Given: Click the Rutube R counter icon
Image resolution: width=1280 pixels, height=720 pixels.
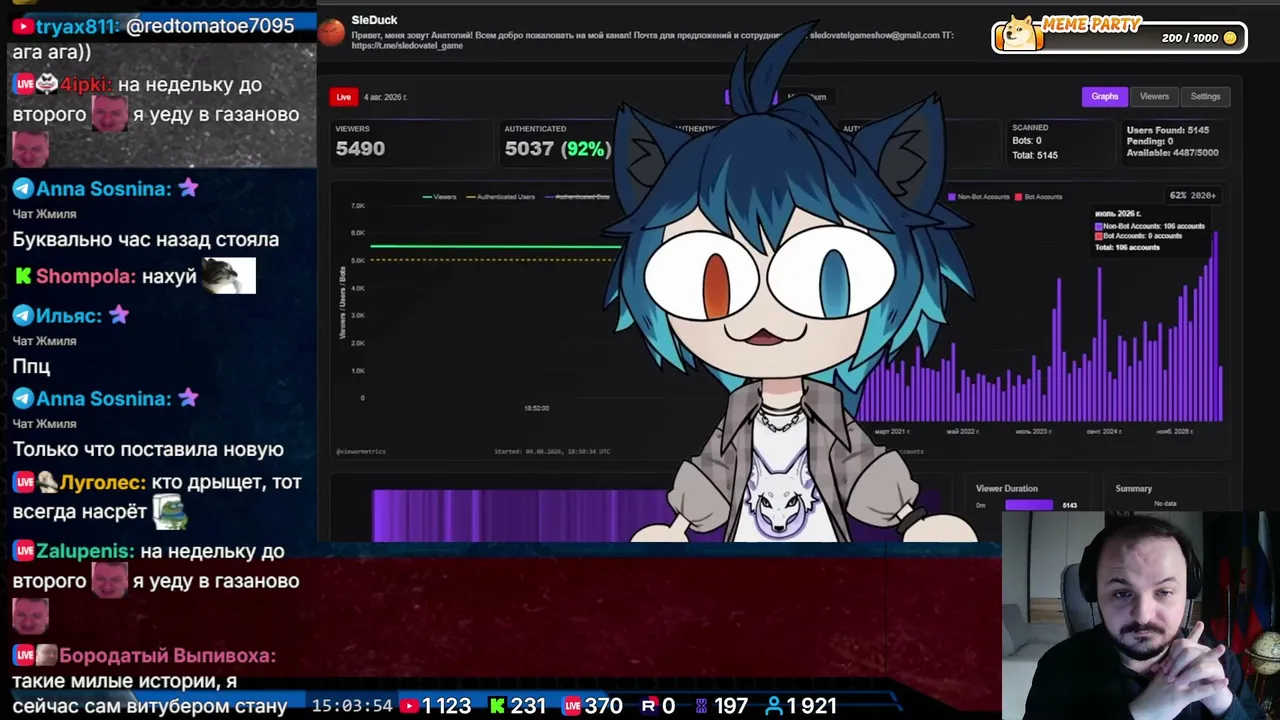Looking at the screenshot, I should click(x=648, y=706).
